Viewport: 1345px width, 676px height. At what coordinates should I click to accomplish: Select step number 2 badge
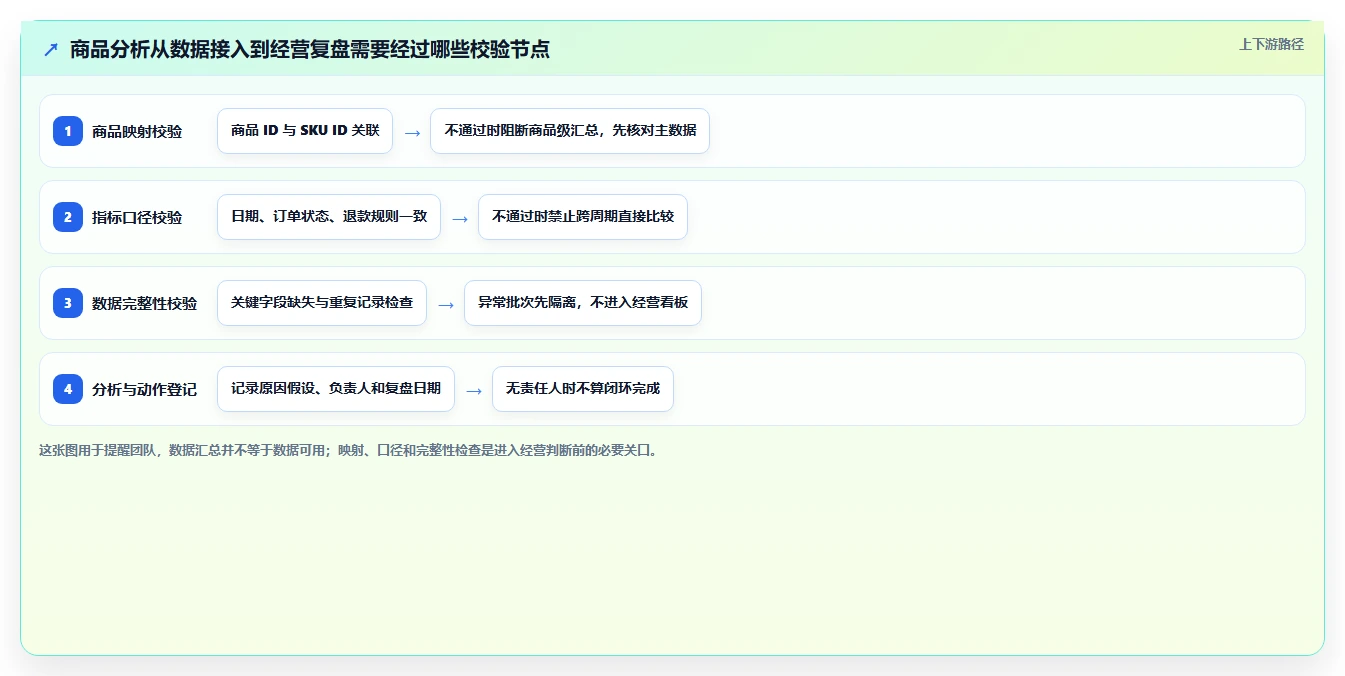68,217
